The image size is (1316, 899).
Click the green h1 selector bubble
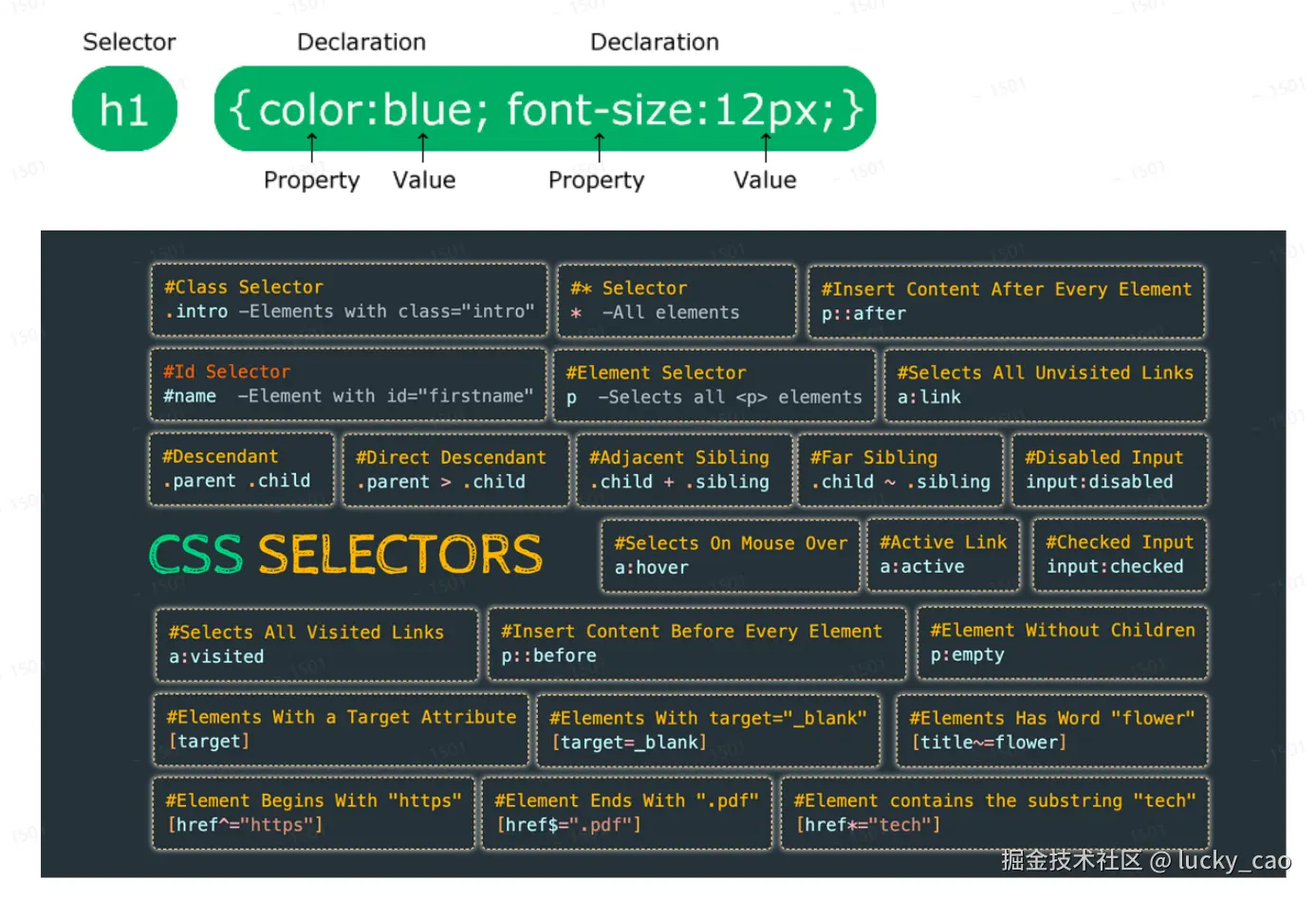click(x=124, y=109)
